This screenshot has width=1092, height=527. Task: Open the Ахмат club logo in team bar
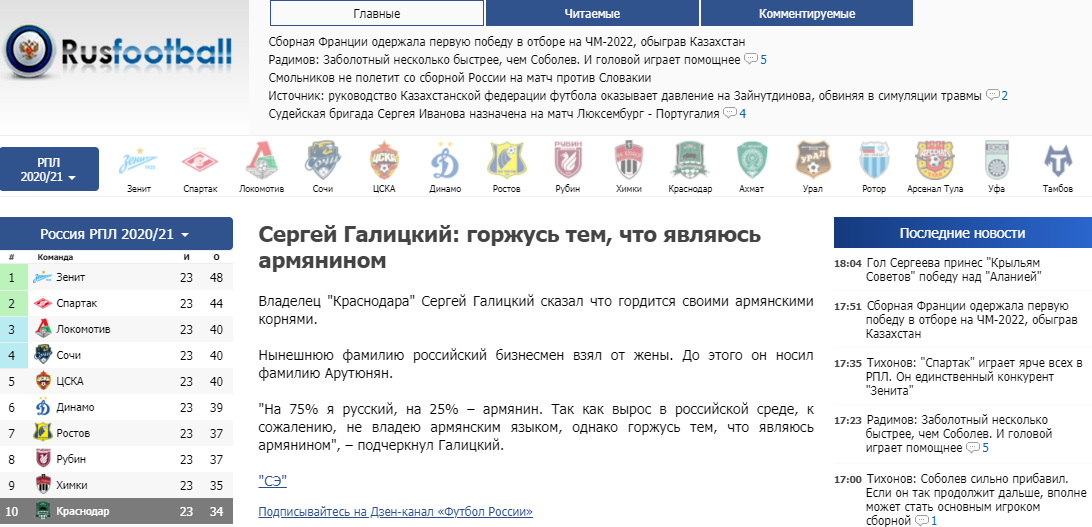tap(751, 161)
